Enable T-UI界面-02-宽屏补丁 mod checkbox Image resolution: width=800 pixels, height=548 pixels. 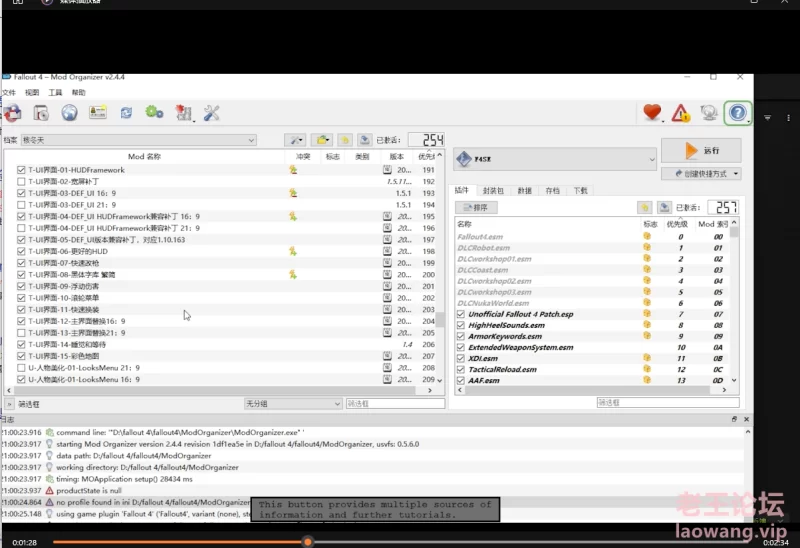click(x=21, y=181)
